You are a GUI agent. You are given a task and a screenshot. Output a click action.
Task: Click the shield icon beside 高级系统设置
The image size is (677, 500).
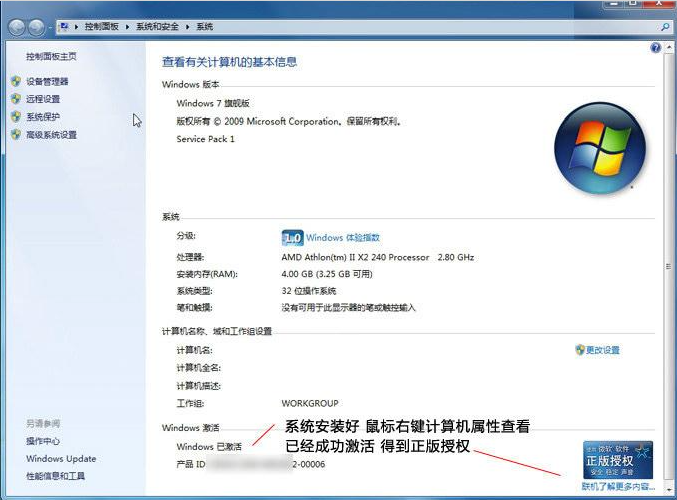point(15,135)
